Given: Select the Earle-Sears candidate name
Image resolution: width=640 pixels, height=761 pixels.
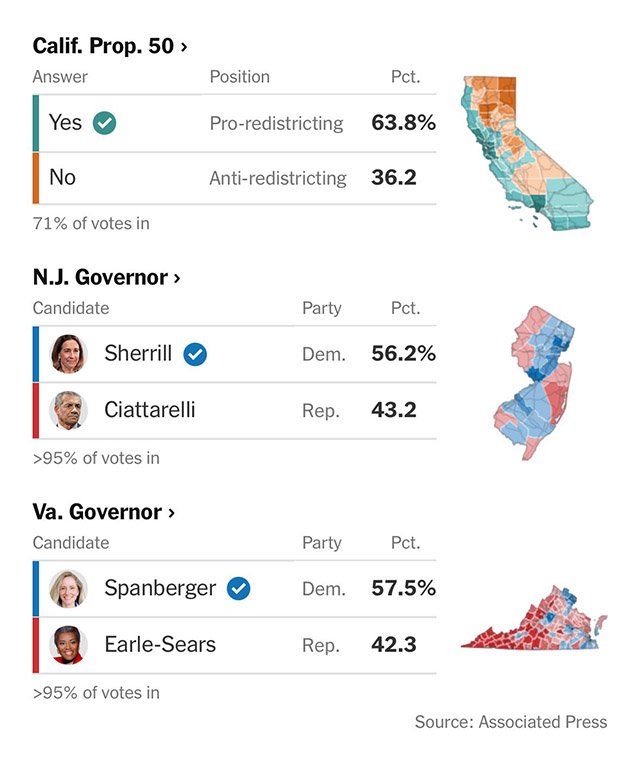Looking at the screenshot, I should [x=160, y=645].
